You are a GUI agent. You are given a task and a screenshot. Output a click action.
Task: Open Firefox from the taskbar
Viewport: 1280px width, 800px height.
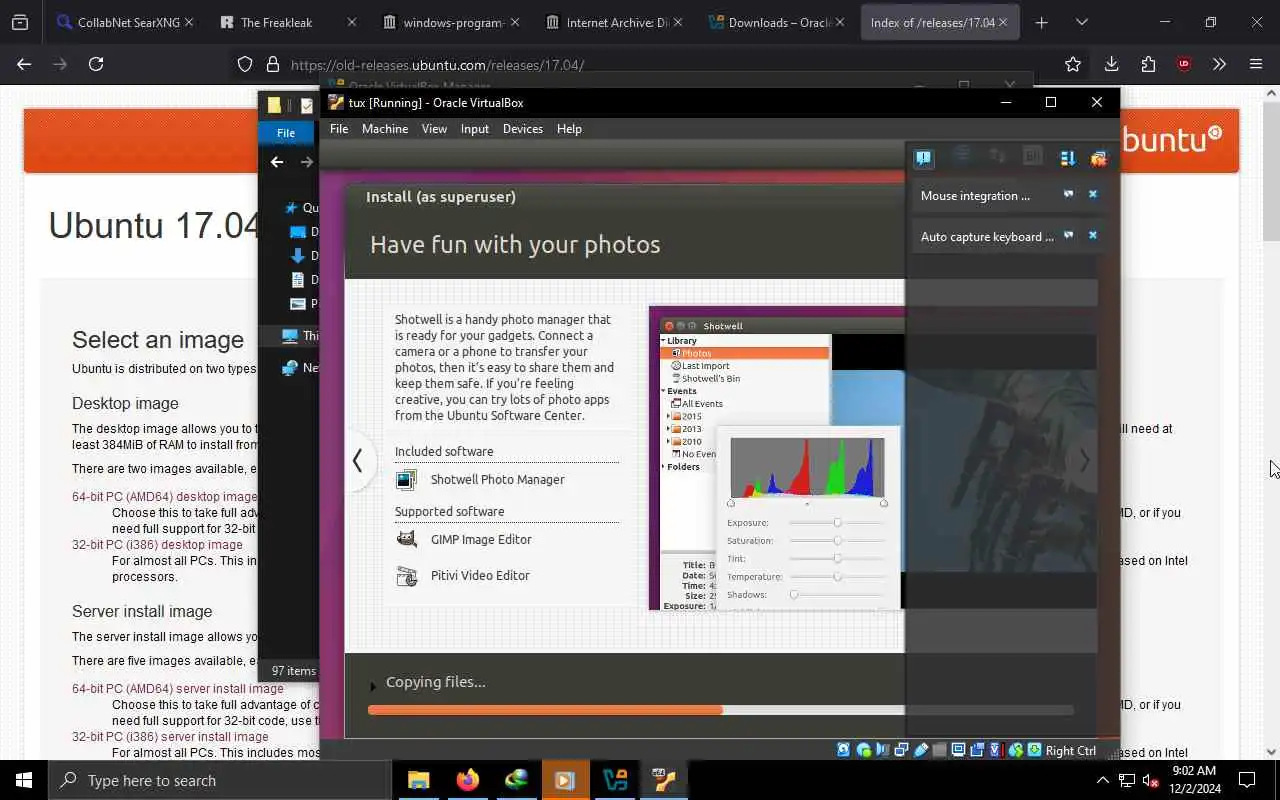click(467, 780)
